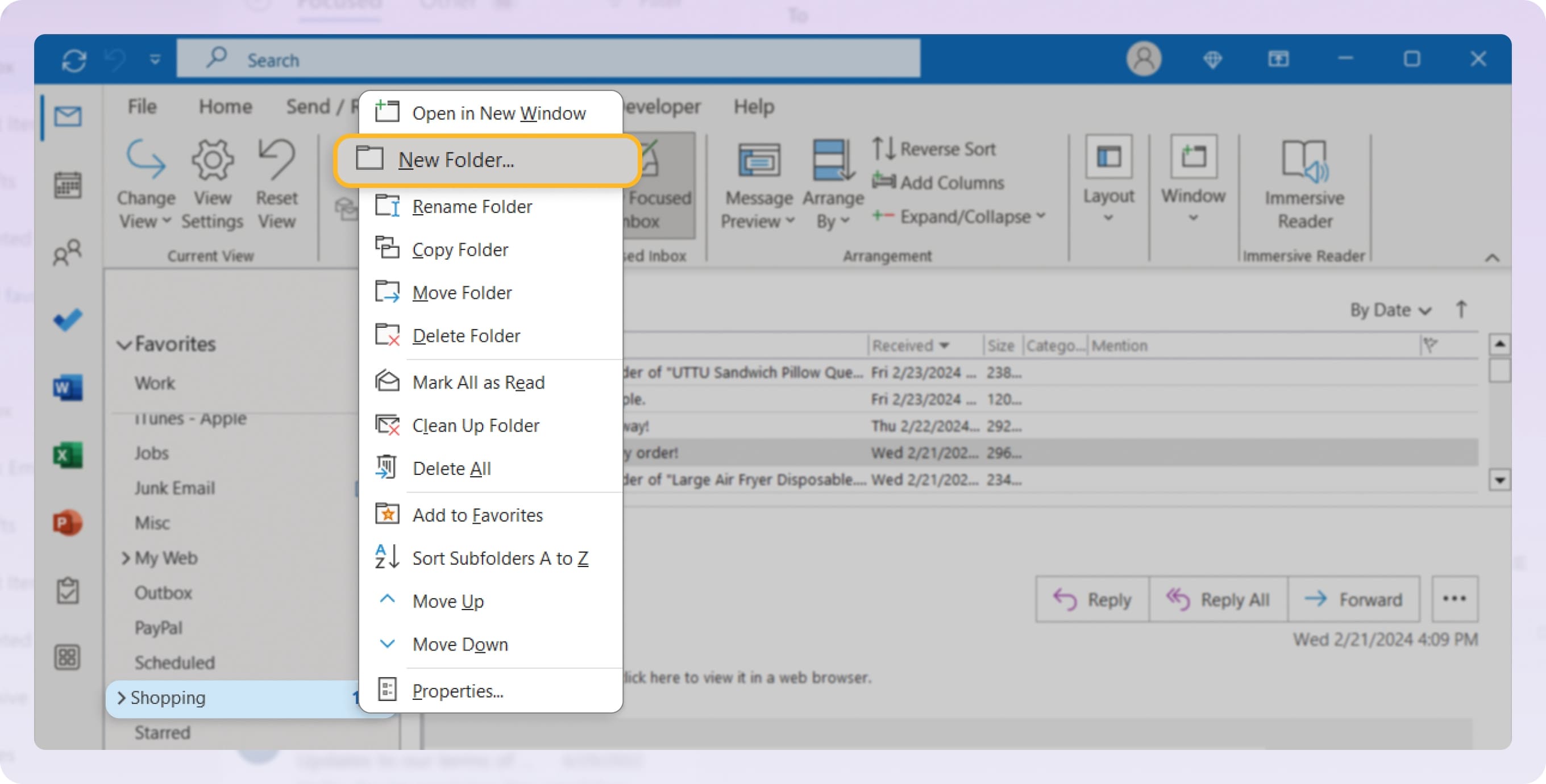Launch Immersive Reader from the ribbon
The width and height of the screenshot is (1546, 784).
click(1305, 183)
